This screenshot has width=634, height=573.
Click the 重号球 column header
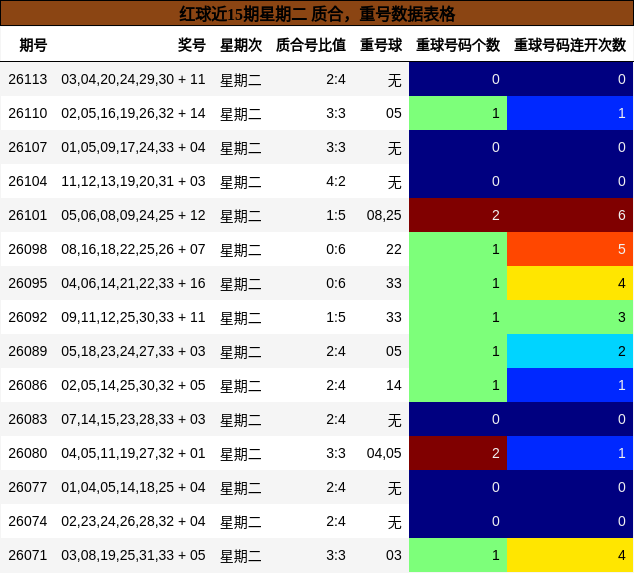[381, 45]
